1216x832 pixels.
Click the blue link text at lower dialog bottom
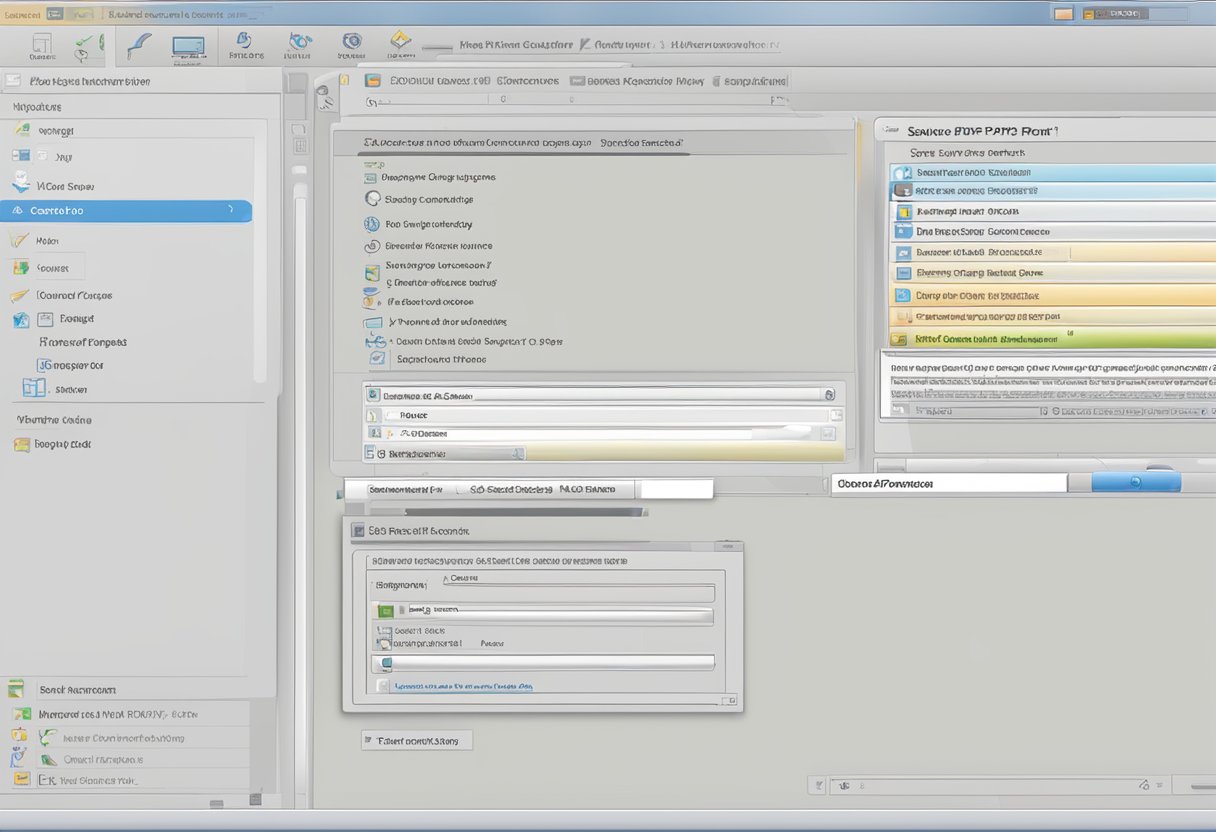462,687
